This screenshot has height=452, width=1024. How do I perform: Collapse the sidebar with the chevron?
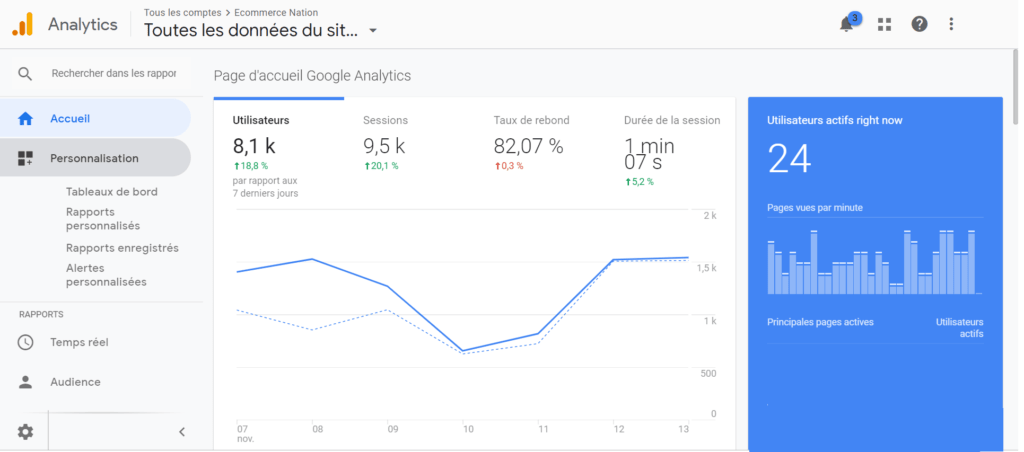(182, 432)
